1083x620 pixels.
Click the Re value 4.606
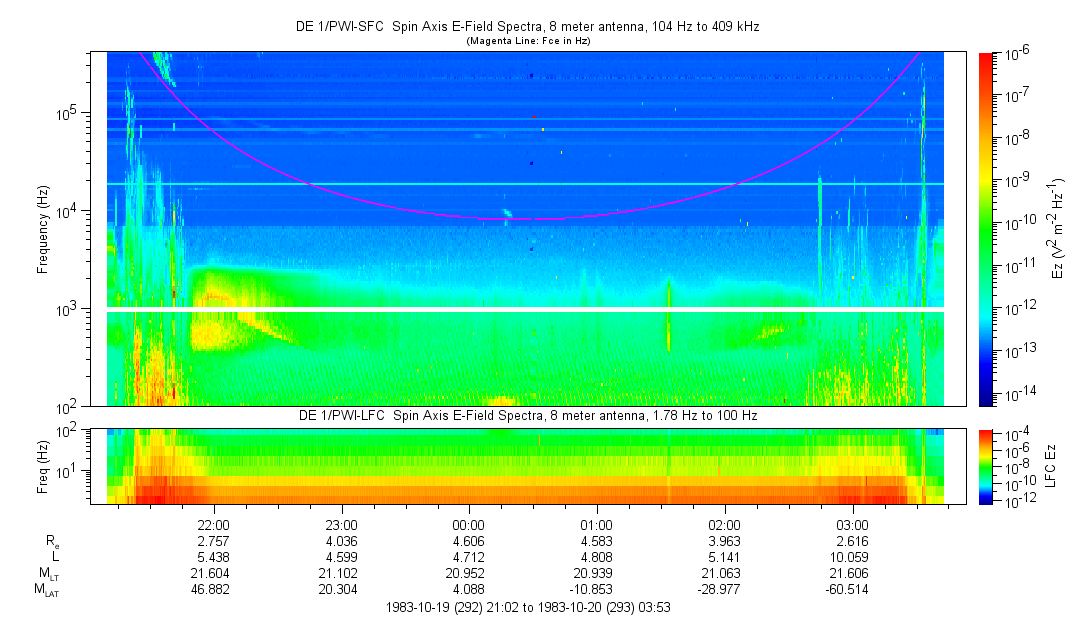tap(469, 540)
